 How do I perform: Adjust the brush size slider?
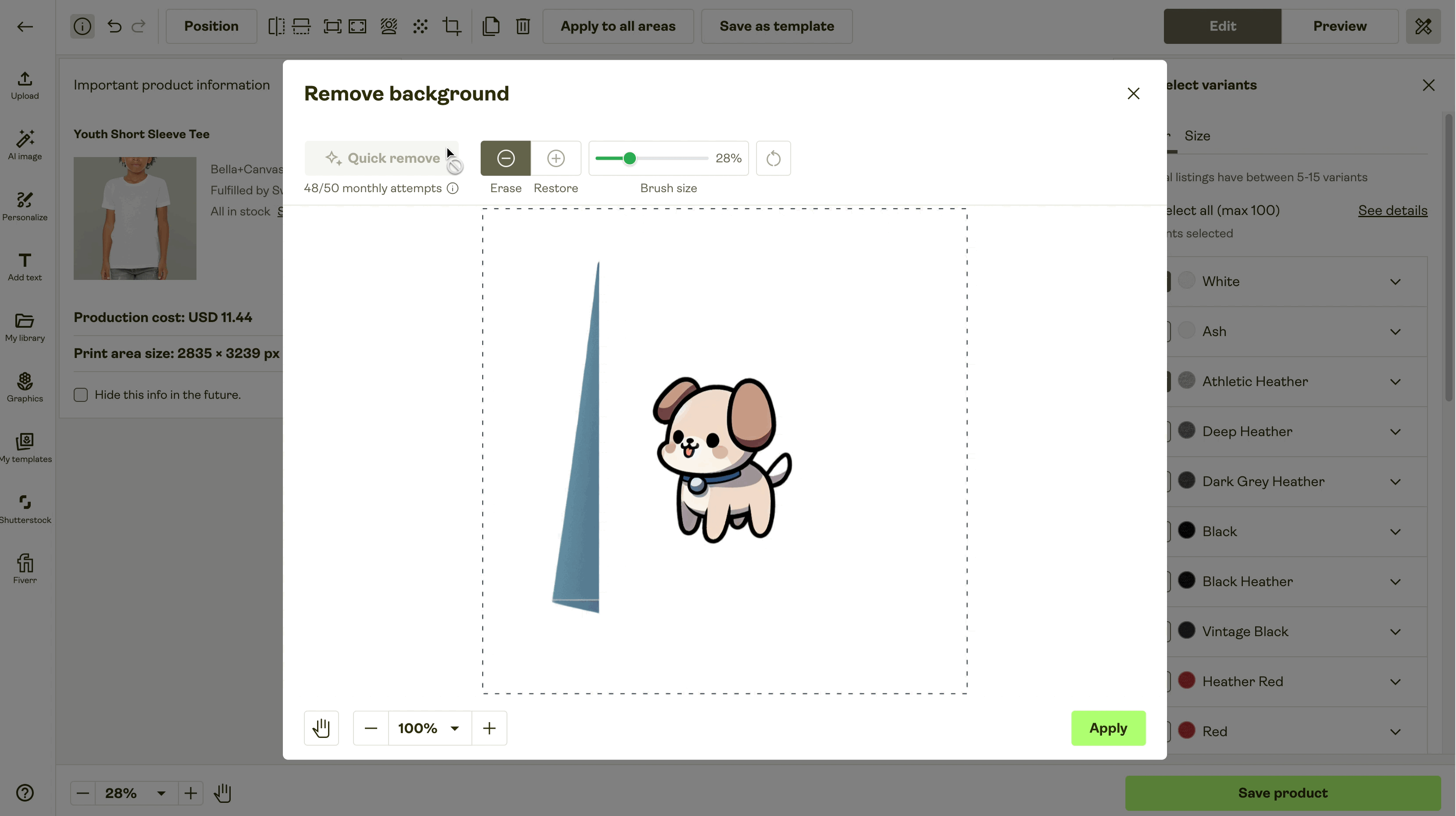pyautogui.click(x=630, y=158)
